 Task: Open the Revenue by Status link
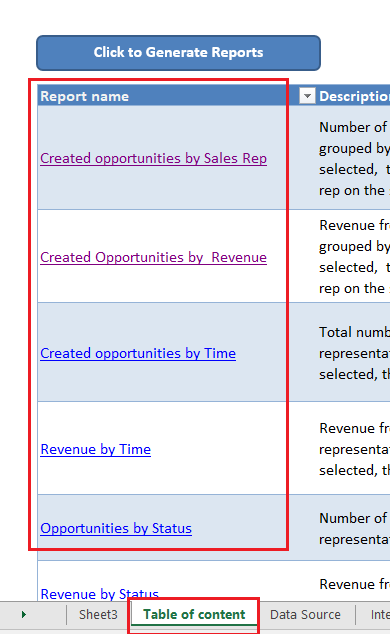coord(99,593)
